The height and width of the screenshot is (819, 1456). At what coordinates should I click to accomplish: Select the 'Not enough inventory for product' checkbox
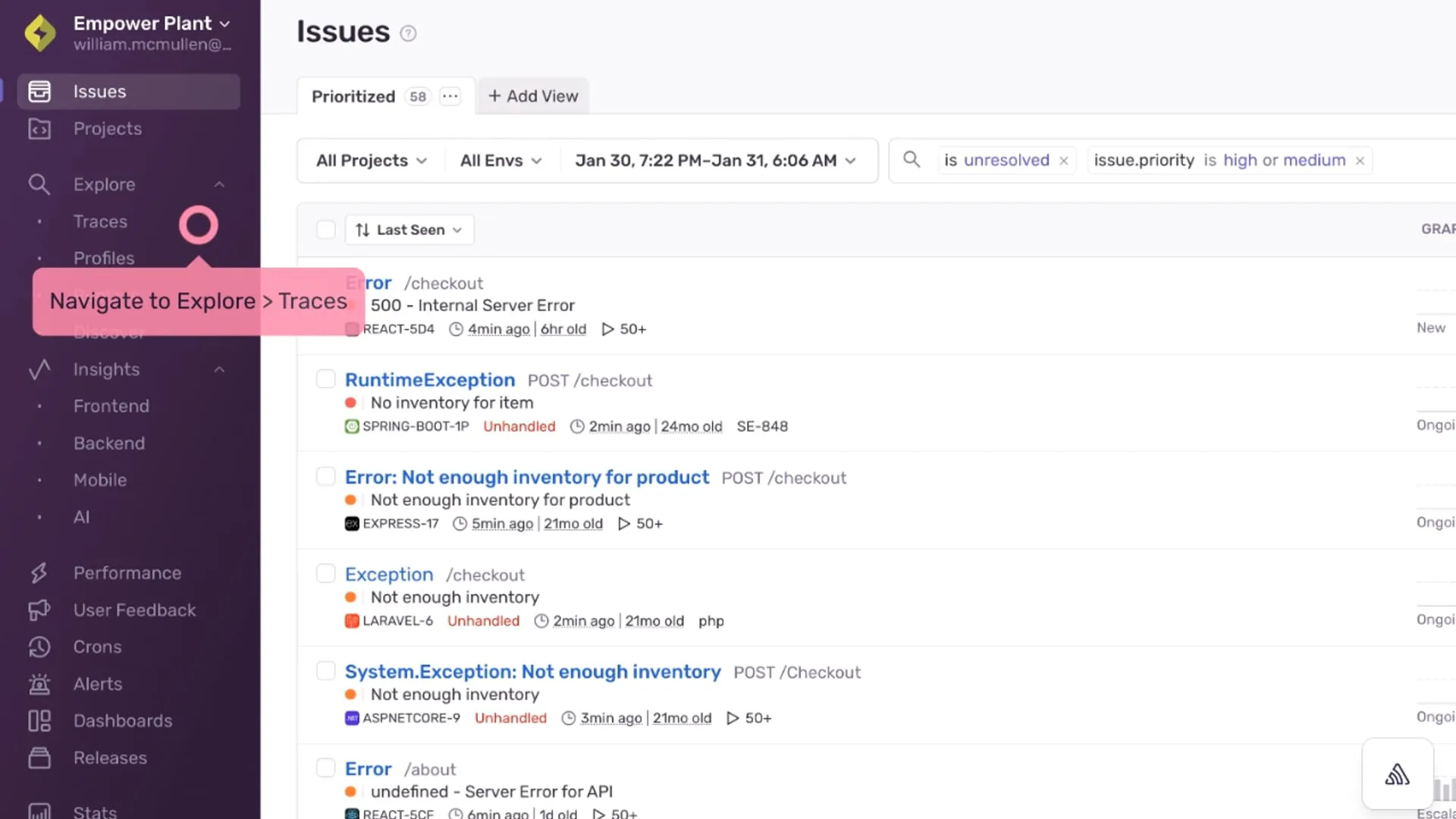click(326, 476)
